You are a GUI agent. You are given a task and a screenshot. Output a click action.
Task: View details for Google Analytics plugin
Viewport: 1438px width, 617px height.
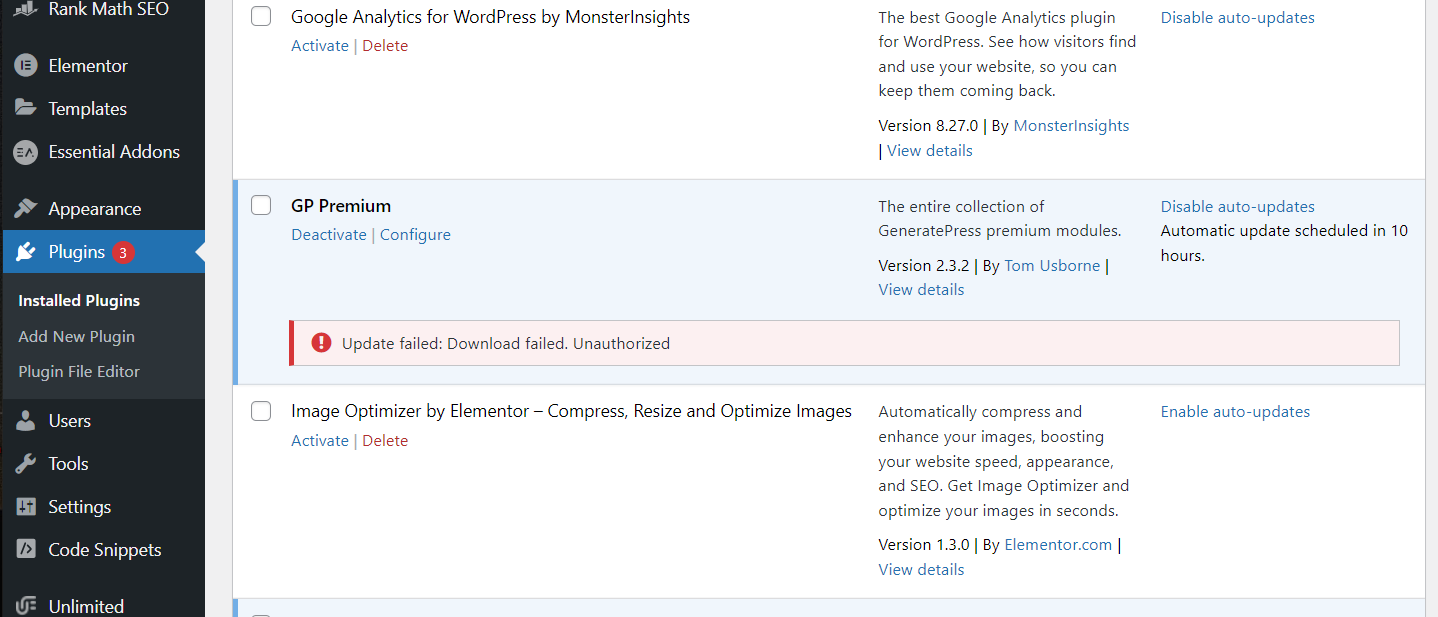(929, 151)
